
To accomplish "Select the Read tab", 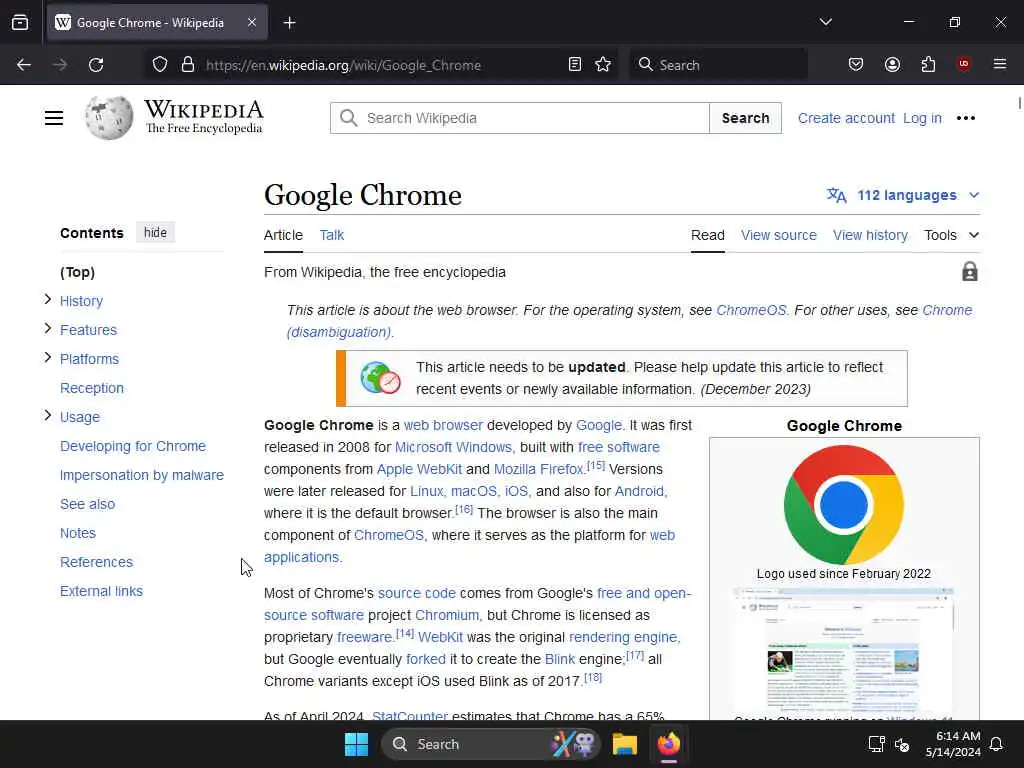I will pos(708,235).
